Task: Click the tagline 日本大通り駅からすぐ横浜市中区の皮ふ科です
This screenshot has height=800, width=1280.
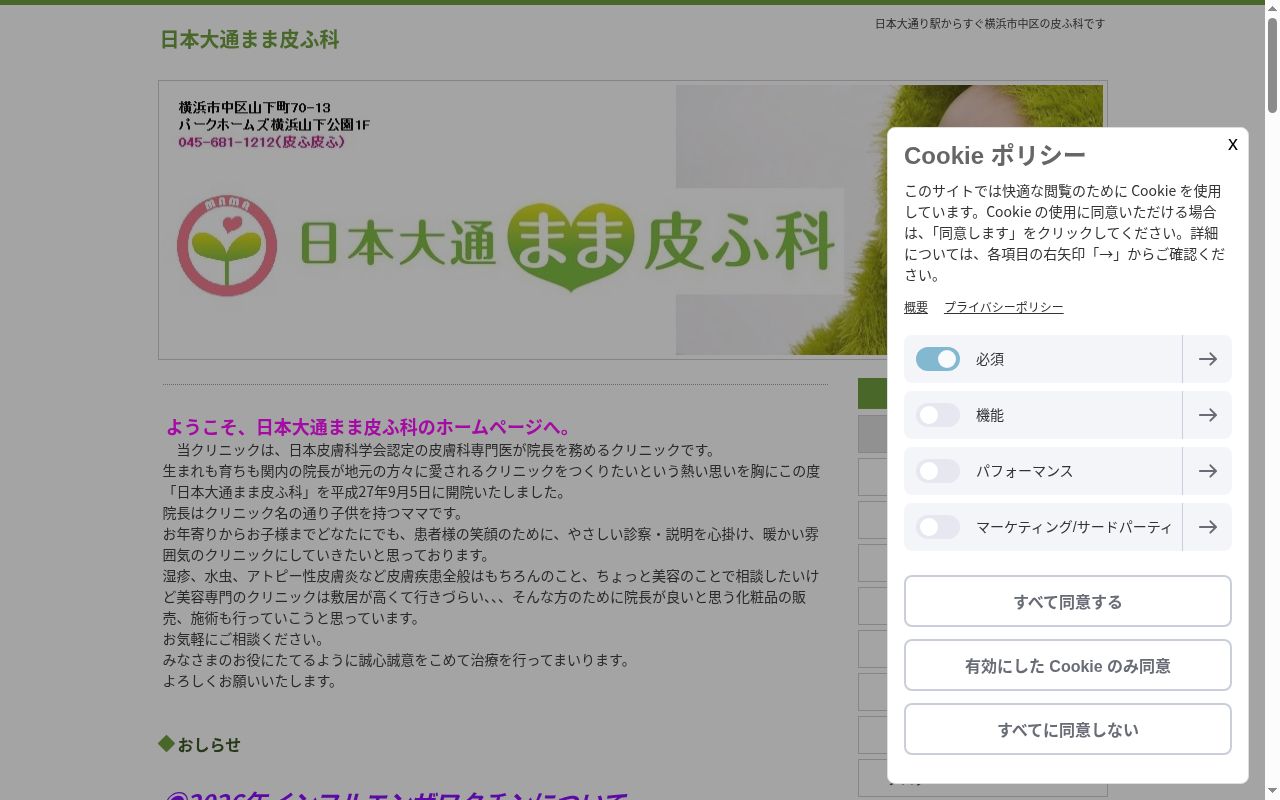Action: [x=990, y=23]
